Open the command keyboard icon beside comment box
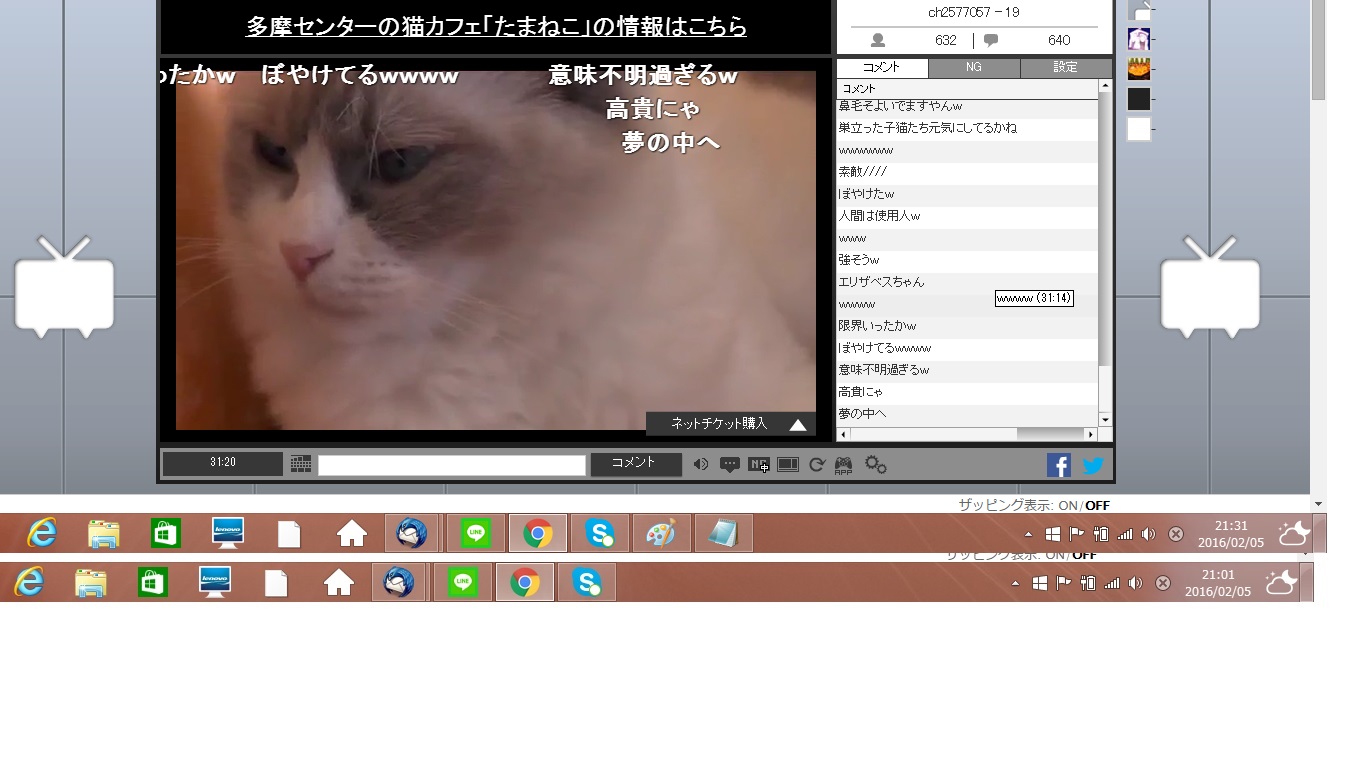Image resolution: width=1366 pixels, height=768 pixels. tap(301, 464)
